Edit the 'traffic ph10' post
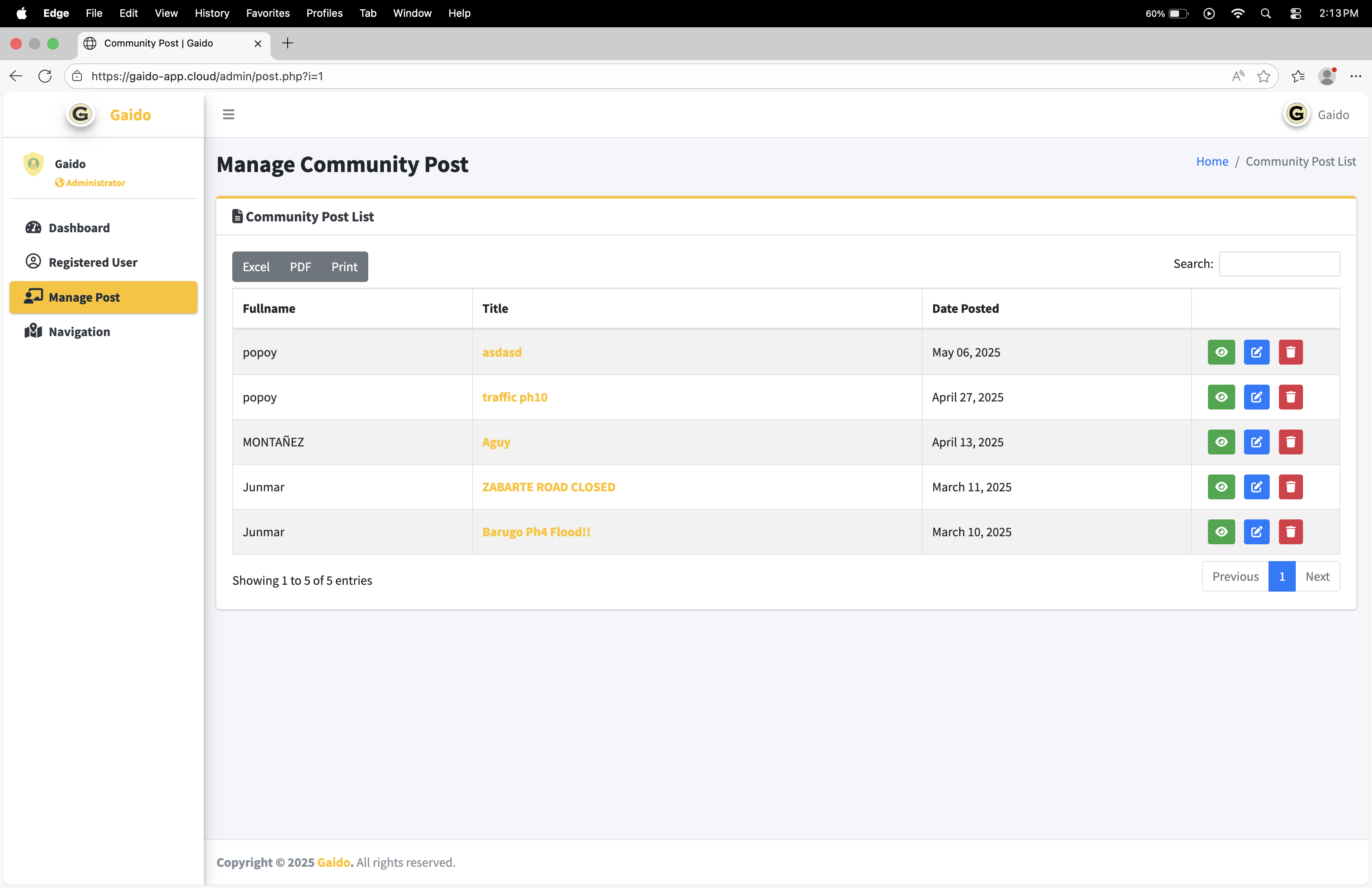The image size is (1372, 888). 1256,397
